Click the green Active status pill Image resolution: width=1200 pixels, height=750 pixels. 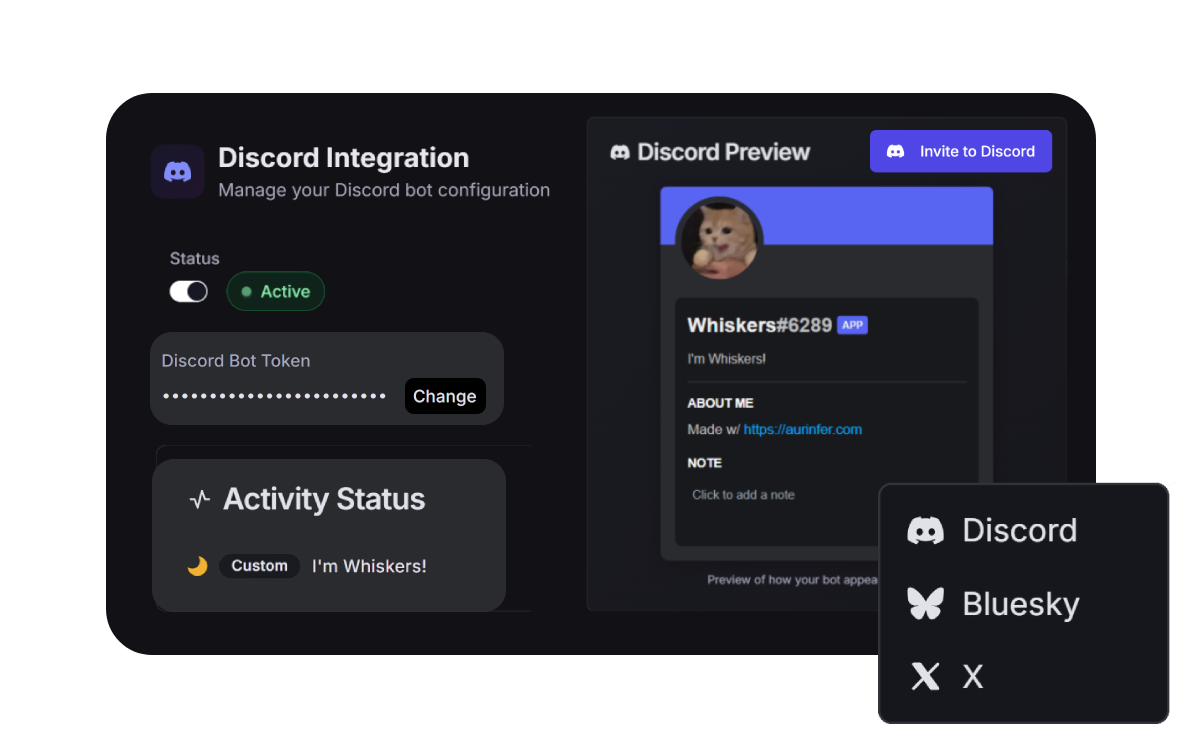click(x=276, y=292)
